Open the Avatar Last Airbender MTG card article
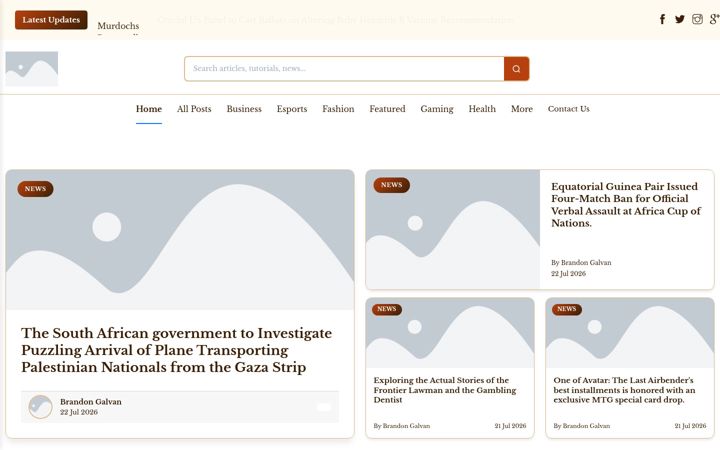This screenshot has width=720, height=450. click(x=624, y=390)
